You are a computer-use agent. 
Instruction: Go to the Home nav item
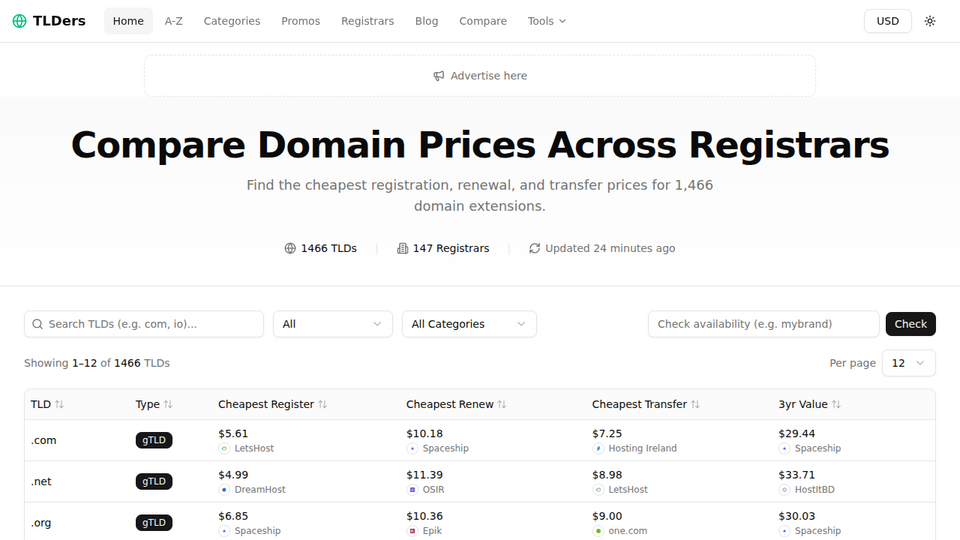coord(128,21)
